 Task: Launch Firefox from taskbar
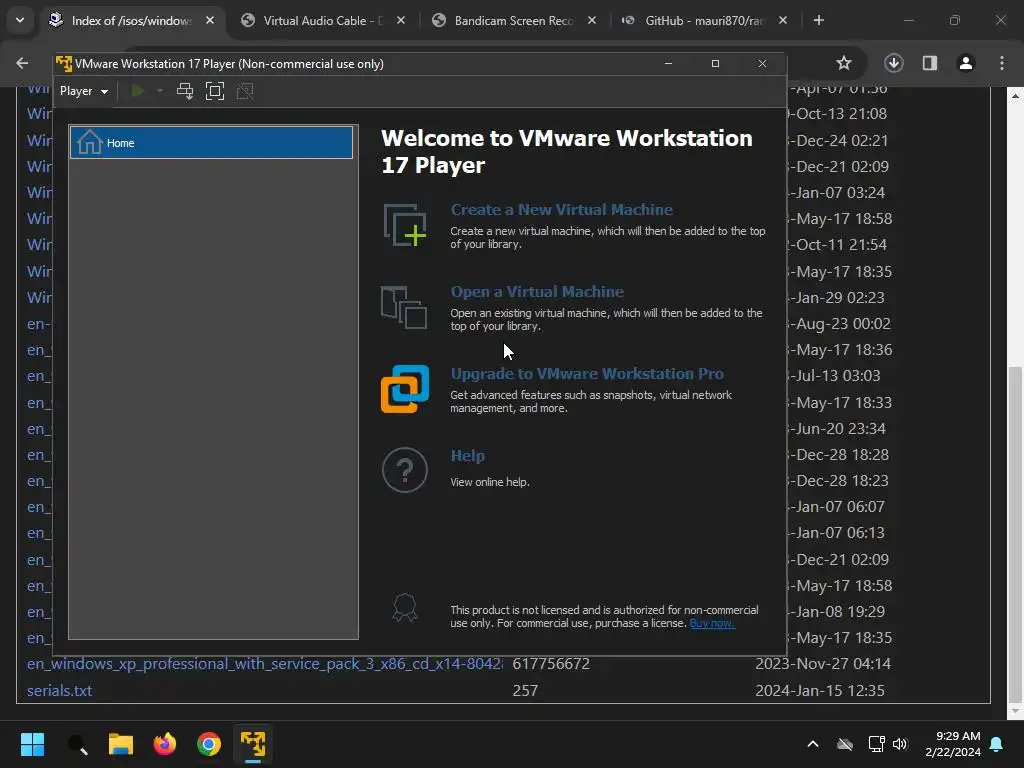[x=165, y=744]
